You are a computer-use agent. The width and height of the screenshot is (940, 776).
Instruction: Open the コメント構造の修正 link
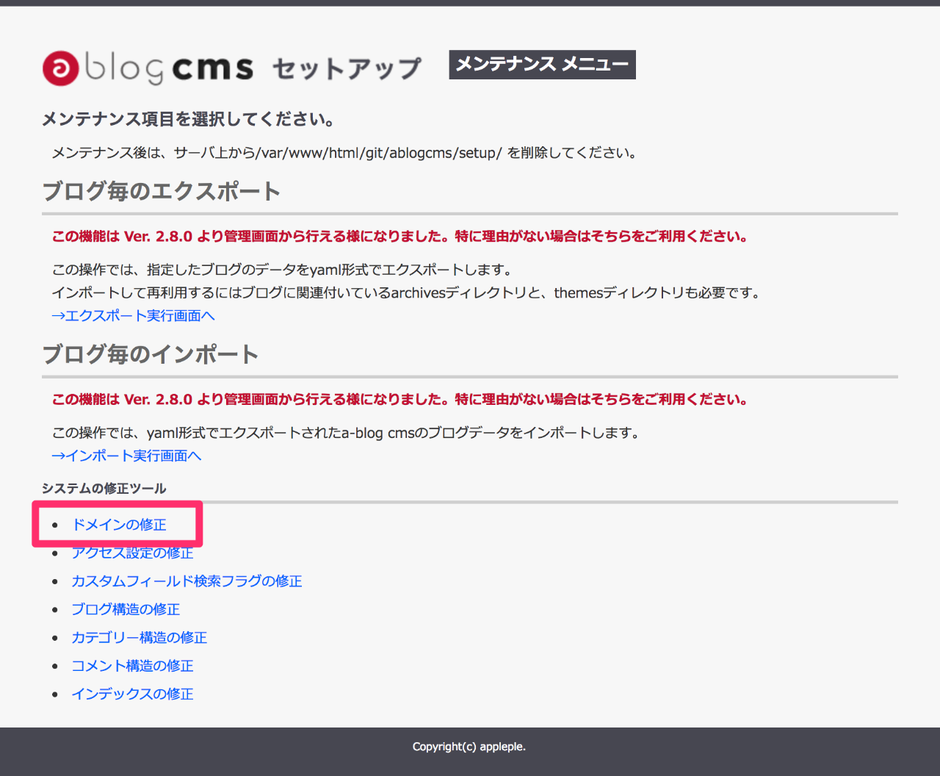click(131, 665)
